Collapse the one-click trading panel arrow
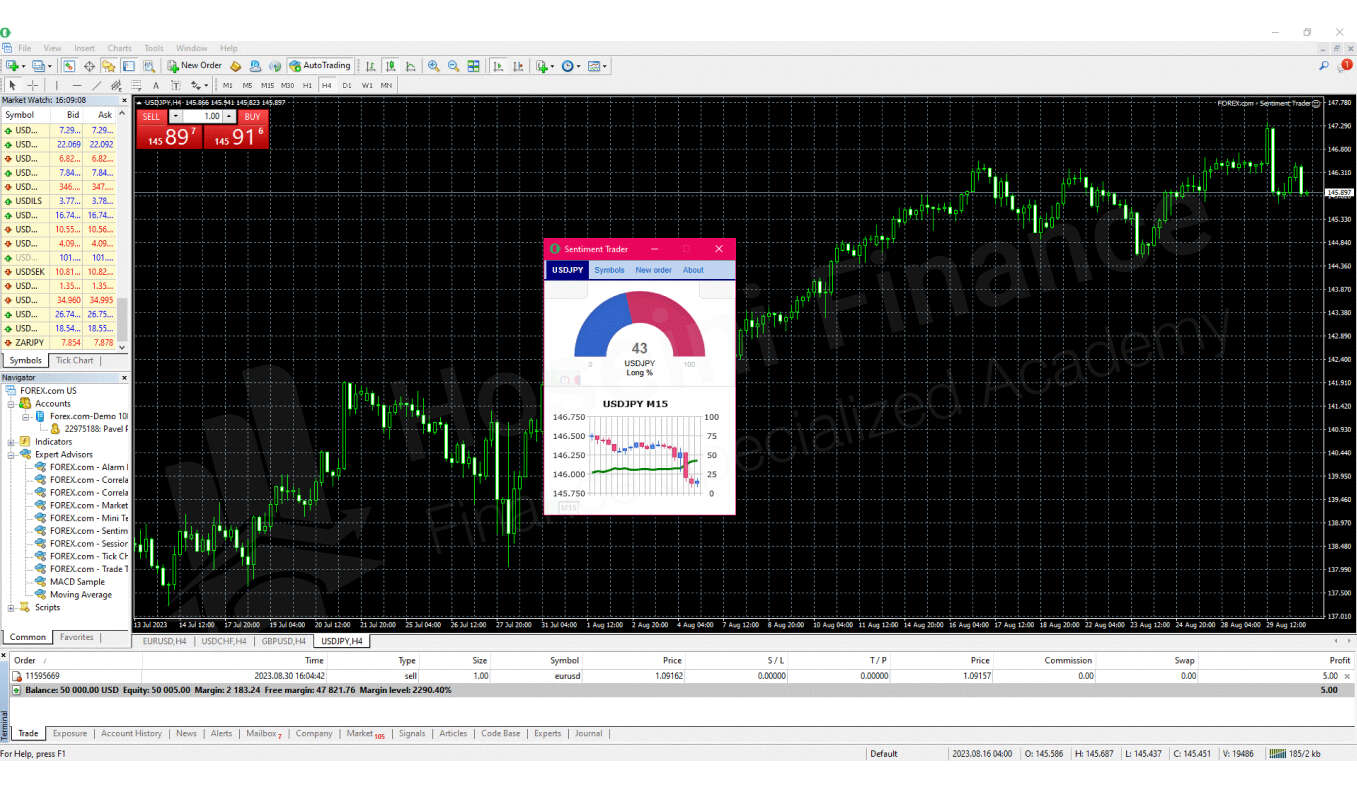The height and width of the screenshot is (785, 1357). coord(139,102)
